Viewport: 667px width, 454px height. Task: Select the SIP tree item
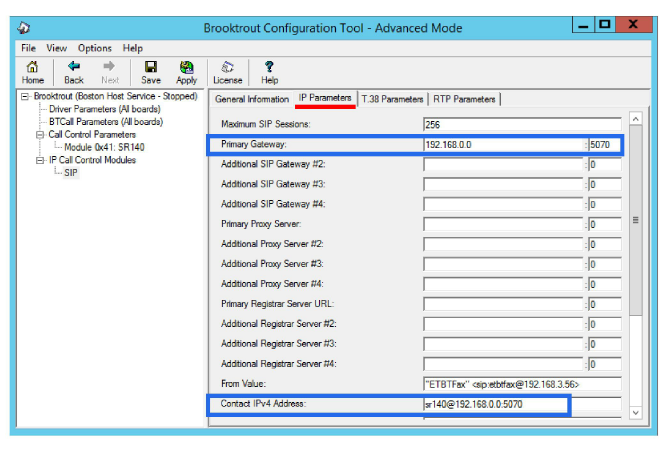coord(71,173)
